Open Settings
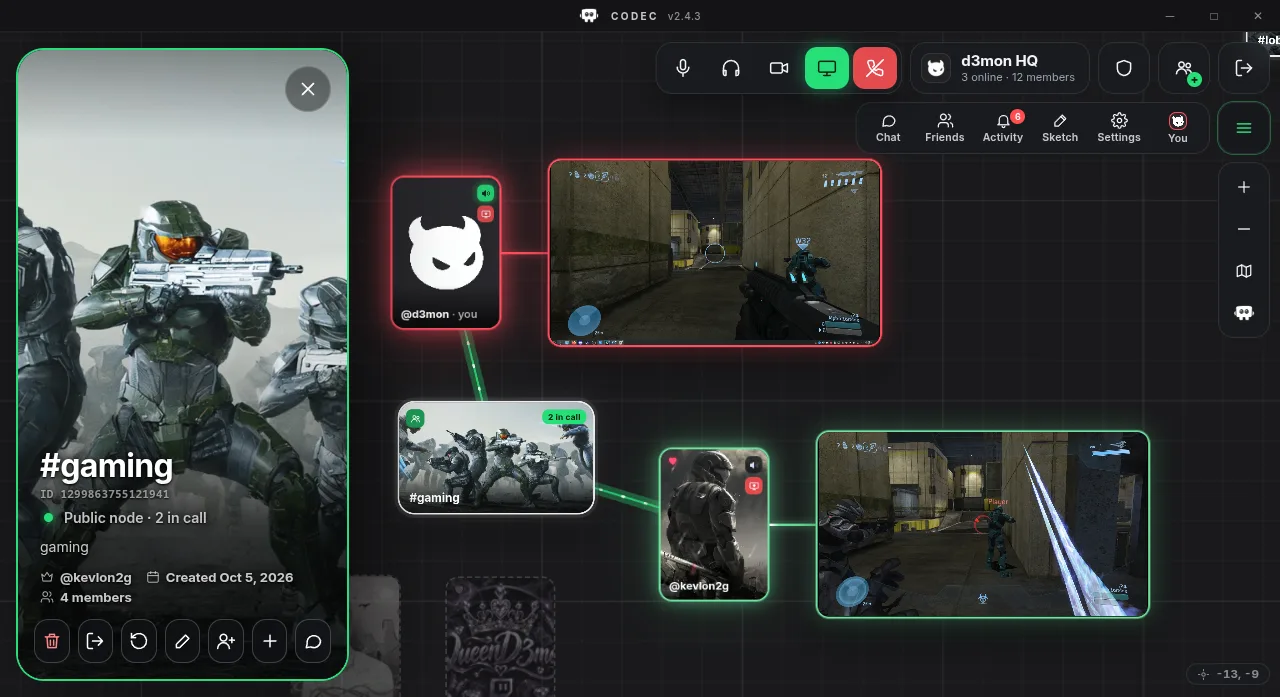The height and width of the screenshot is (697, 1280). pos(1119,128)
